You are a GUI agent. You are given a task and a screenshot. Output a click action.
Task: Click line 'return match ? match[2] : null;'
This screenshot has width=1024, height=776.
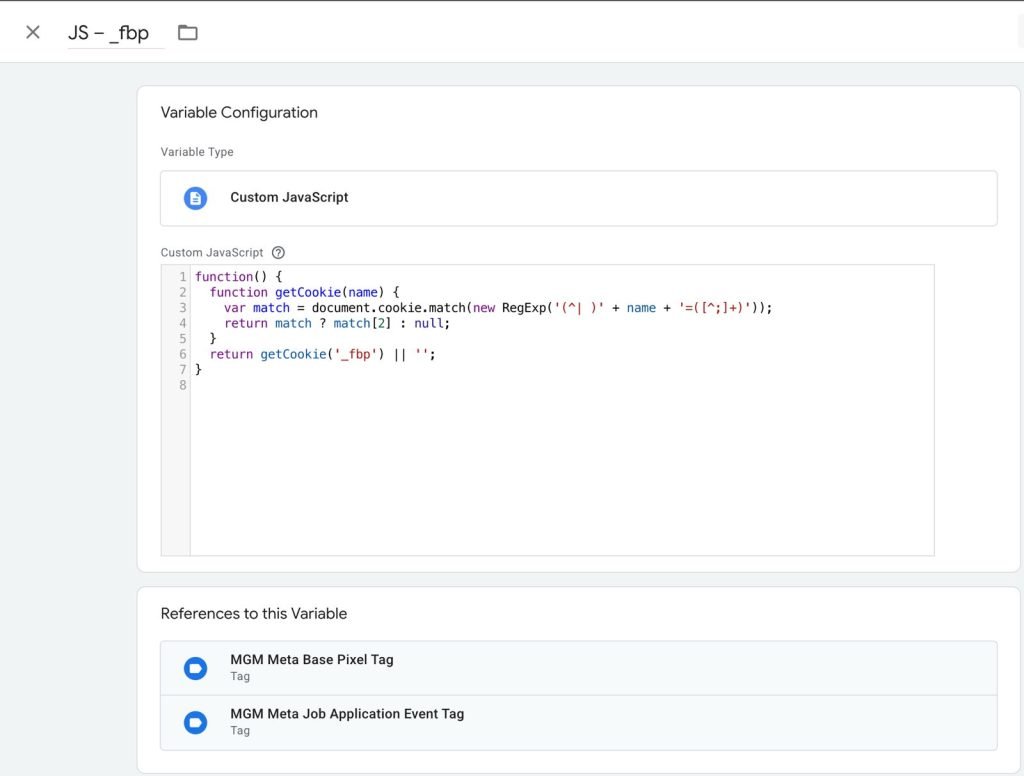pyautogui.click(x=337, y=323)
